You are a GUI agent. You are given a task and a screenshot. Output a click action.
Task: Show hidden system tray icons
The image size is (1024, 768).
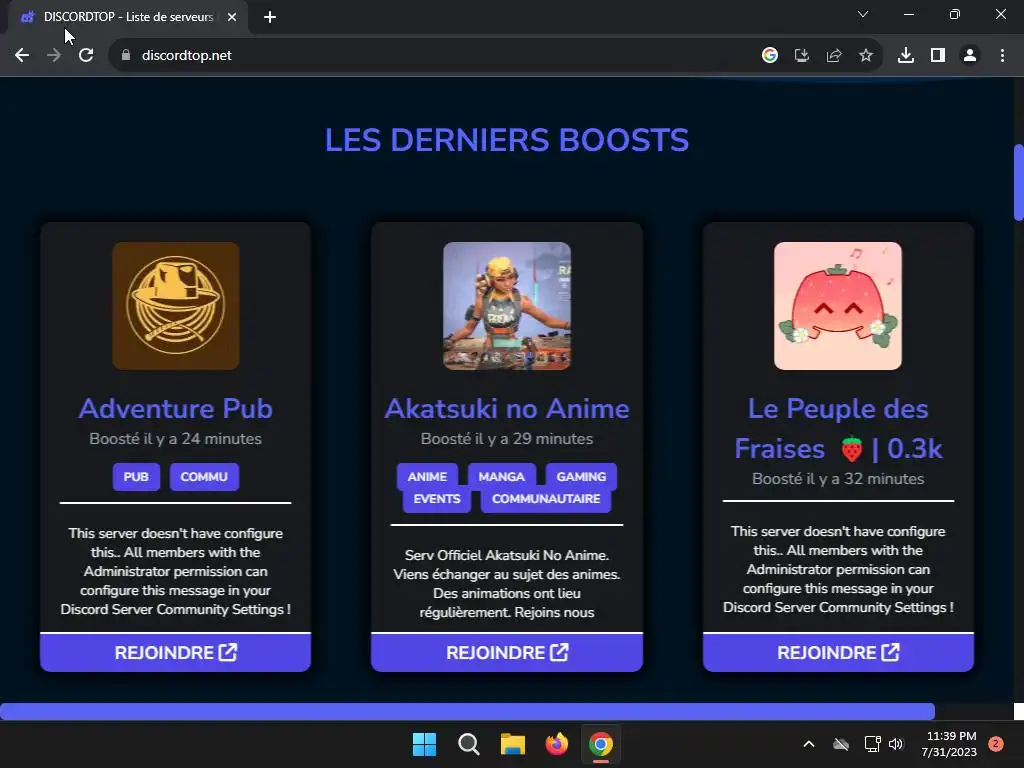coord(808,744)
